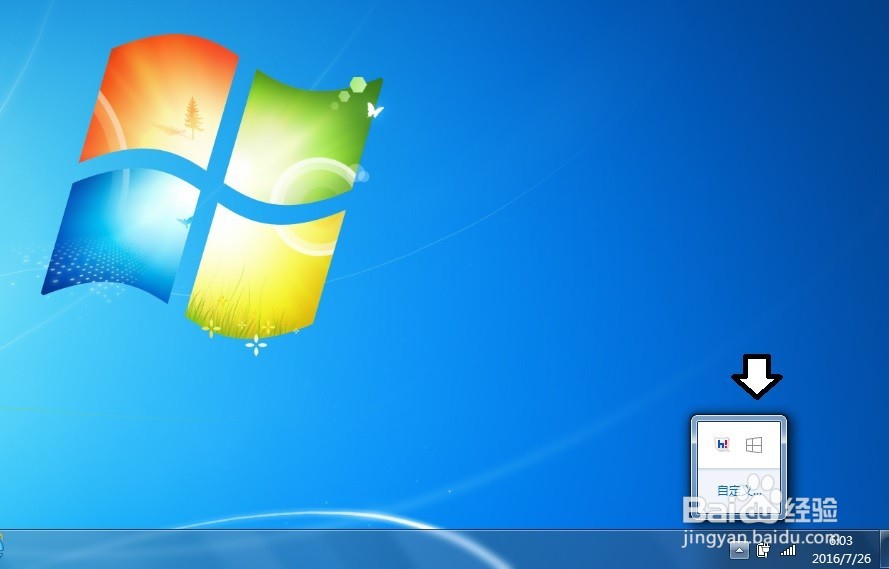Open the 自定义... customize link
889x569 pixels.
(x=739, y=491)
